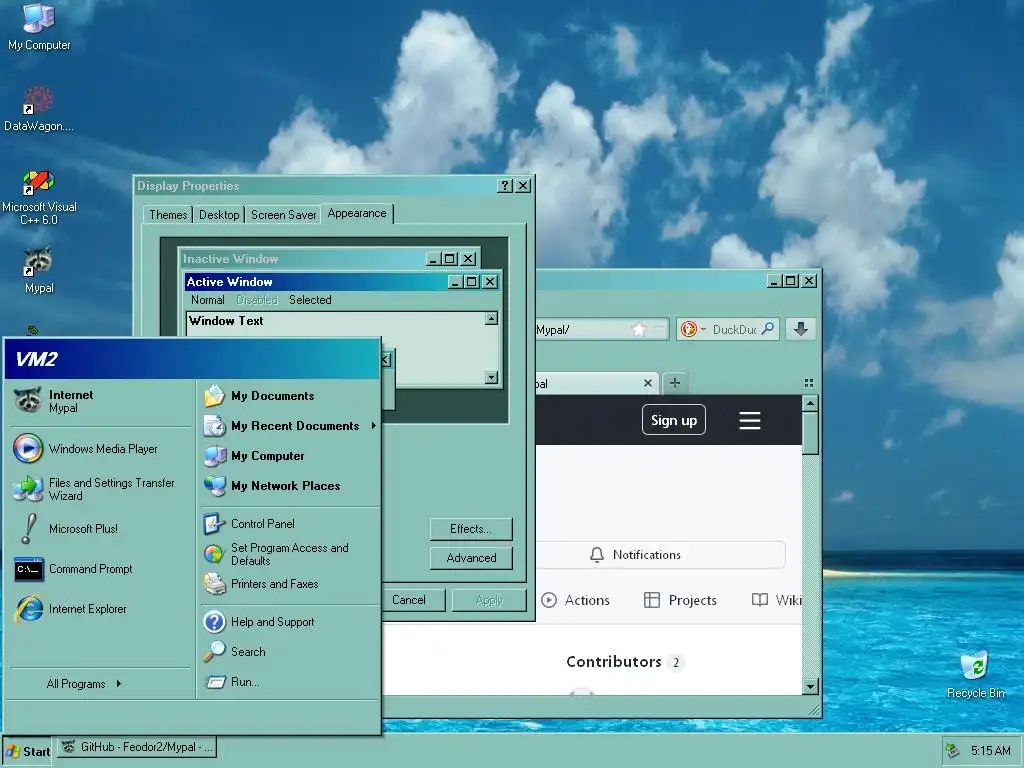Screen dimensions: 1024x768
Task: Click the preview Window Text scroll down arrow
Action: 491,377
